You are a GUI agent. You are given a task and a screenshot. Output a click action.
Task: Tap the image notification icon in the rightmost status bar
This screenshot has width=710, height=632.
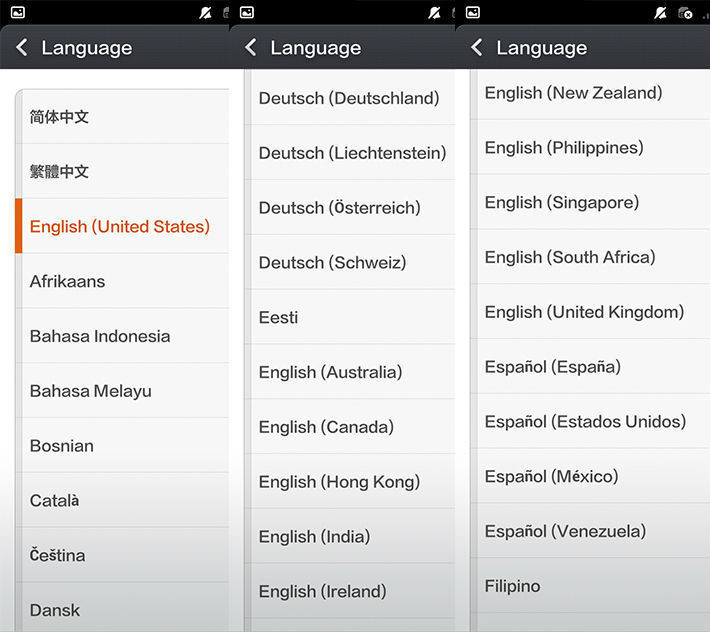coord(473,12)
